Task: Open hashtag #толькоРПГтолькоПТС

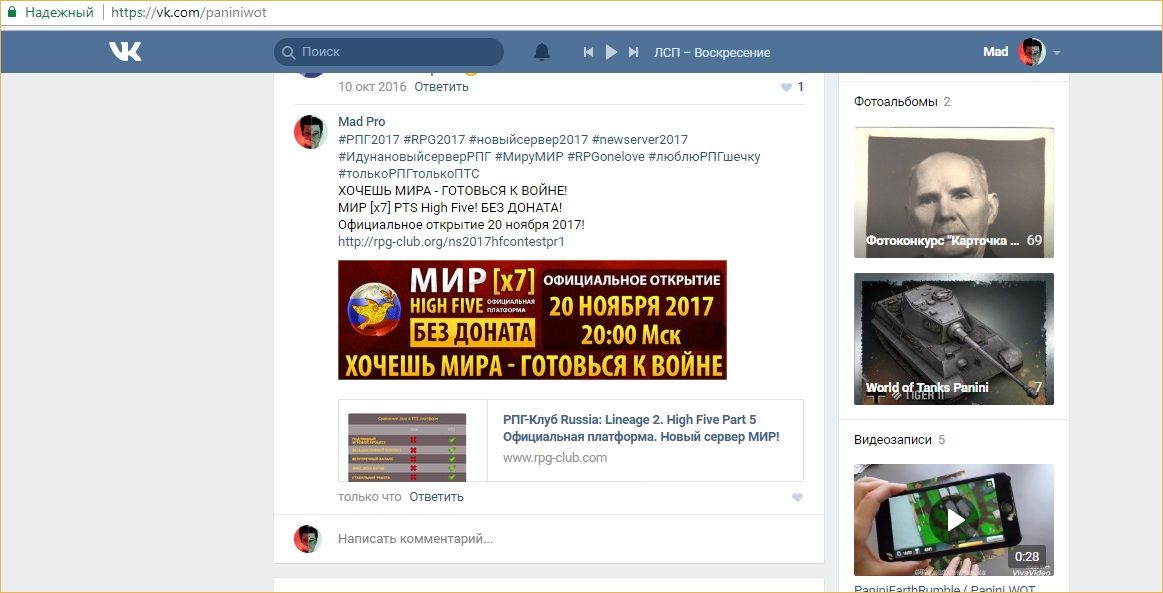Action: point(409,173)
